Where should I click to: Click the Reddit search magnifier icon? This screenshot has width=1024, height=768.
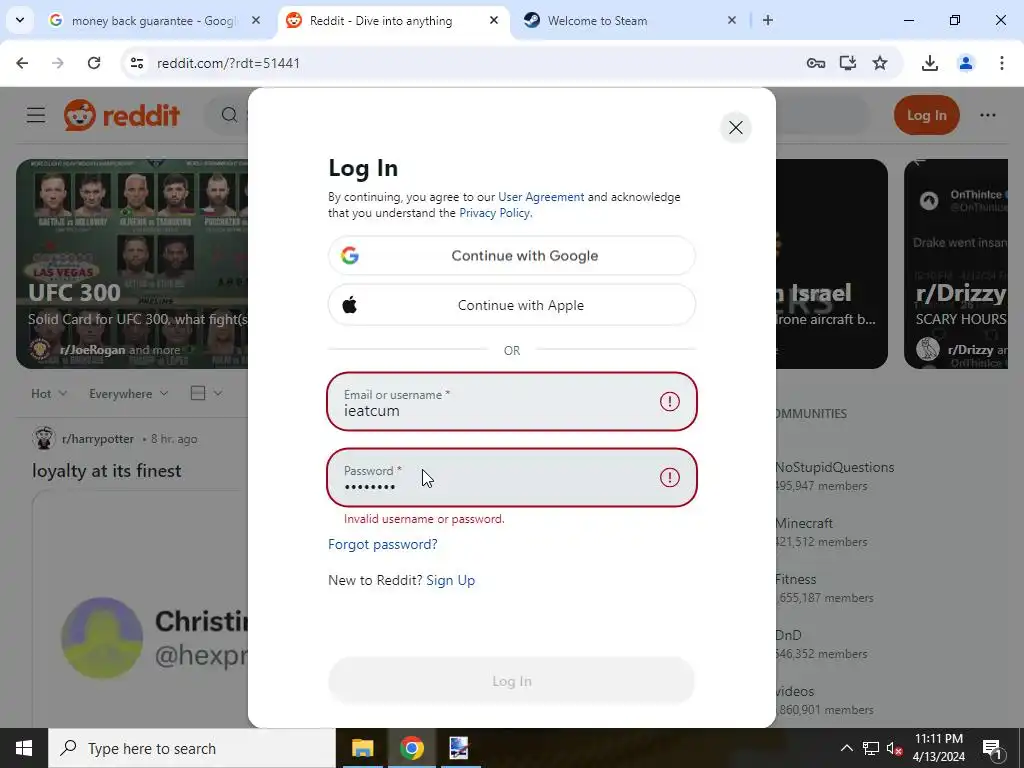(229, 115)
